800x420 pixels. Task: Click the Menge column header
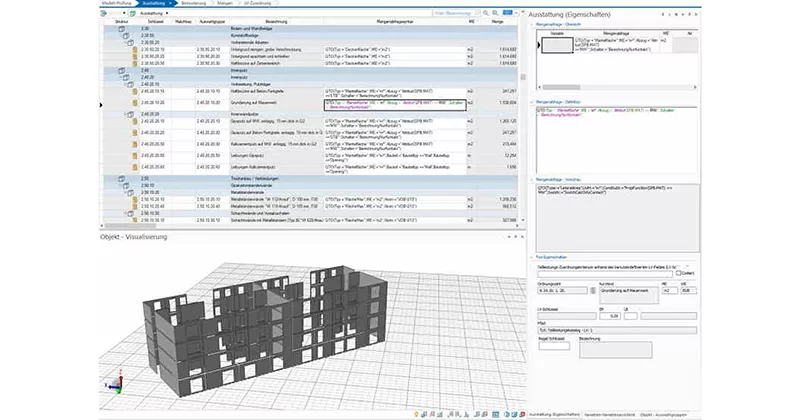pyautogui.click(x=497, y=22)
